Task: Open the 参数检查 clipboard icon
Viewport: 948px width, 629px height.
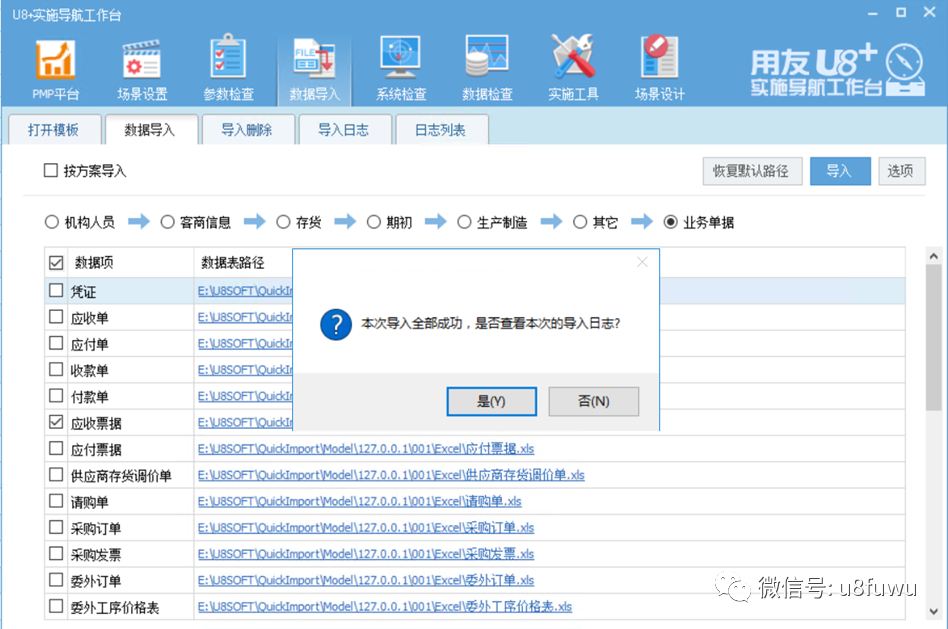Action: (x=228, y=69)
